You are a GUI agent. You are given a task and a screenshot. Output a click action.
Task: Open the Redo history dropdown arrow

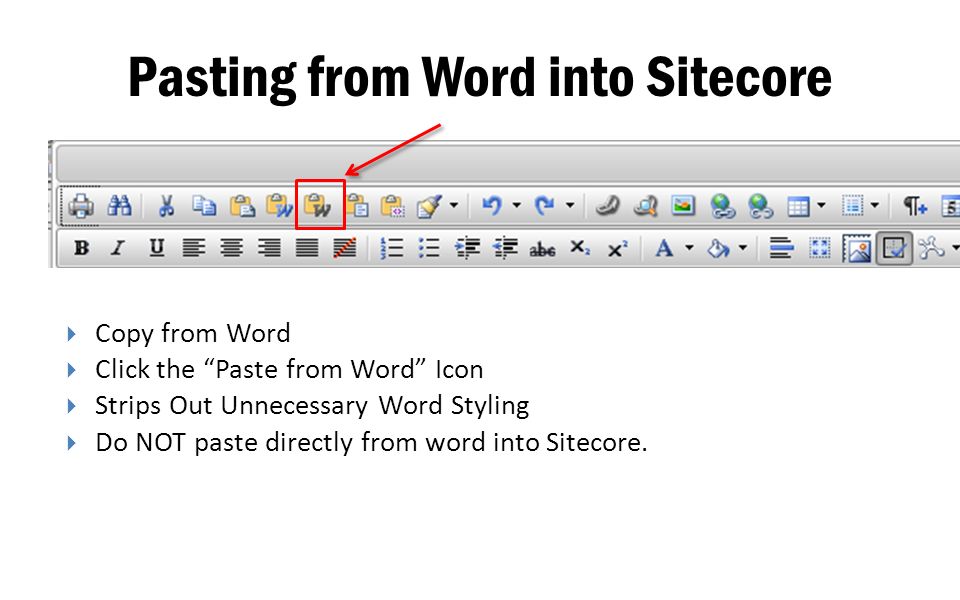(x=569, y=205)
